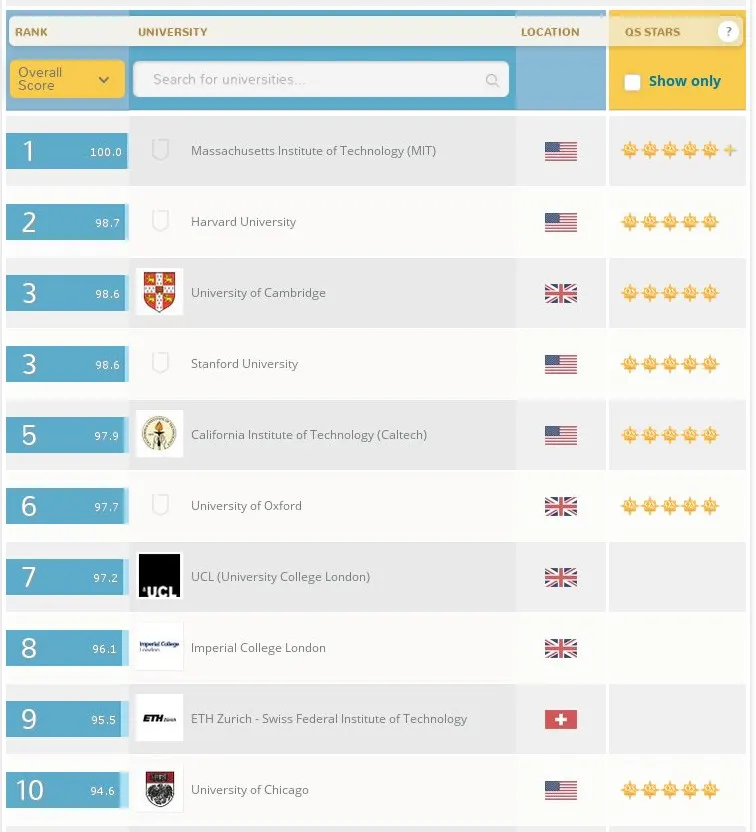Click the University of Cambridge crest logo

pyautogui.click(x=159, y=292)
